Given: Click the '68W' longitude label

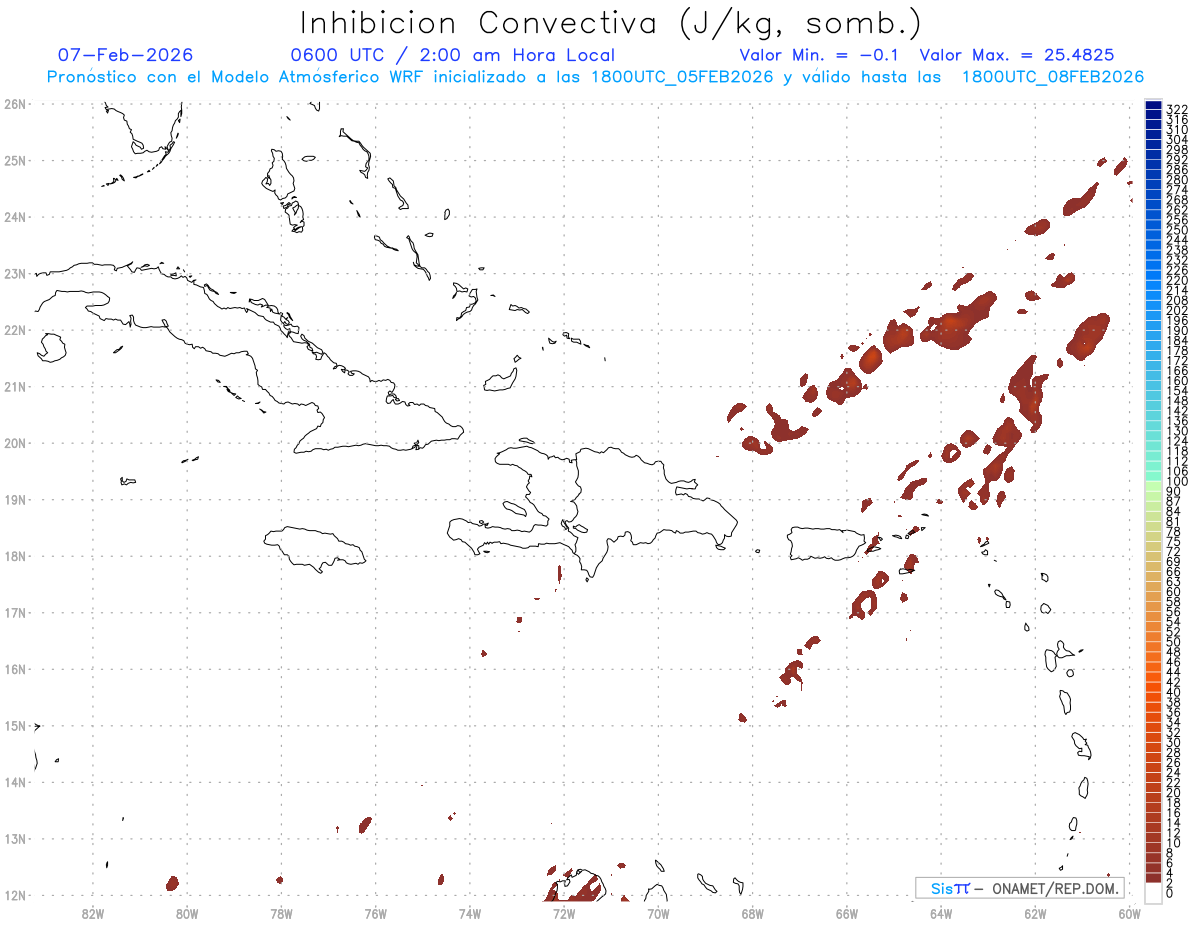Looking at the screenshot, I should click(x=752, y=913).
